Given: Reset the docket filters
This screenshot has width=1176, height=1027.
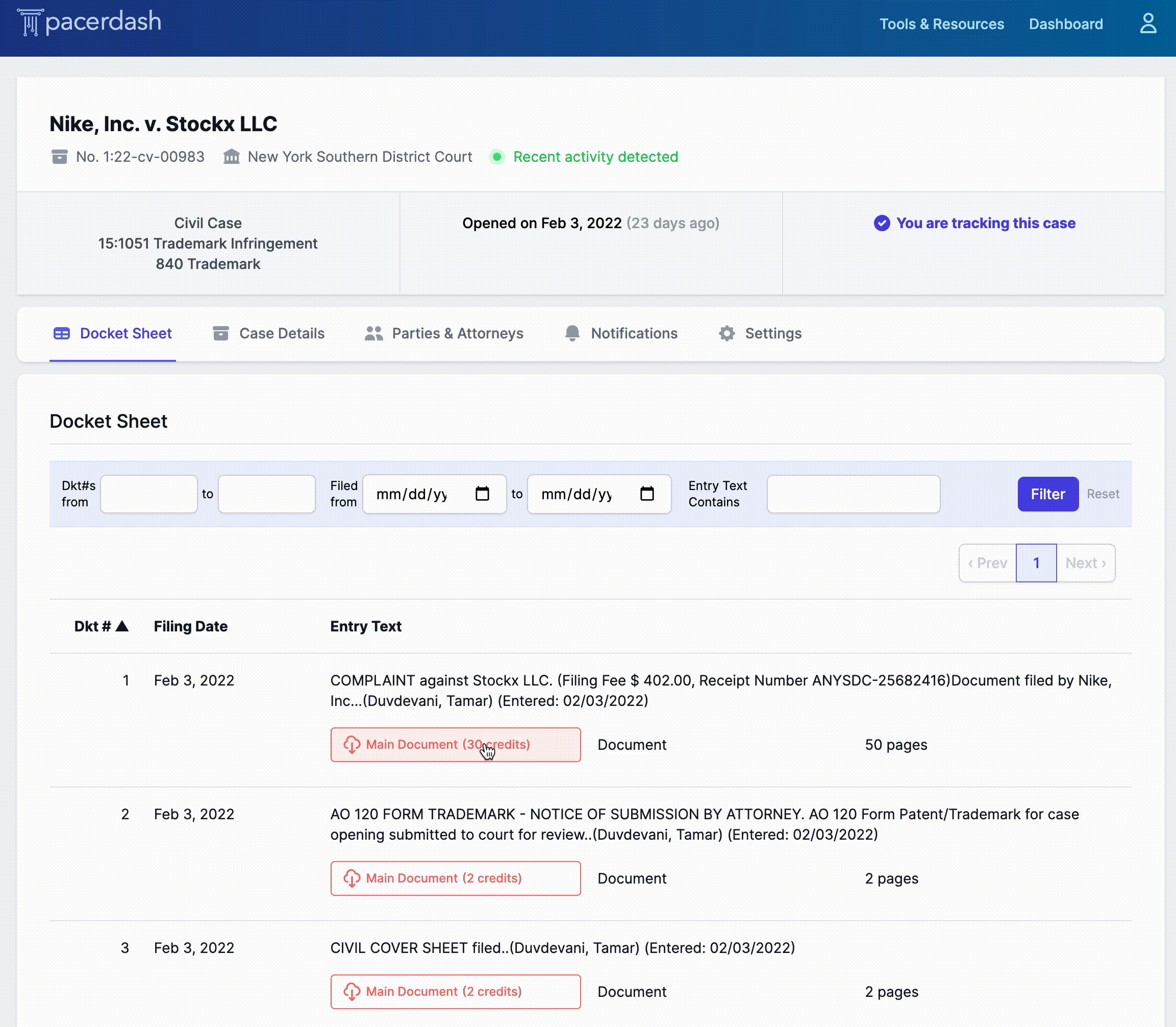Looking at the screenshot, I should click(1103, 494).
